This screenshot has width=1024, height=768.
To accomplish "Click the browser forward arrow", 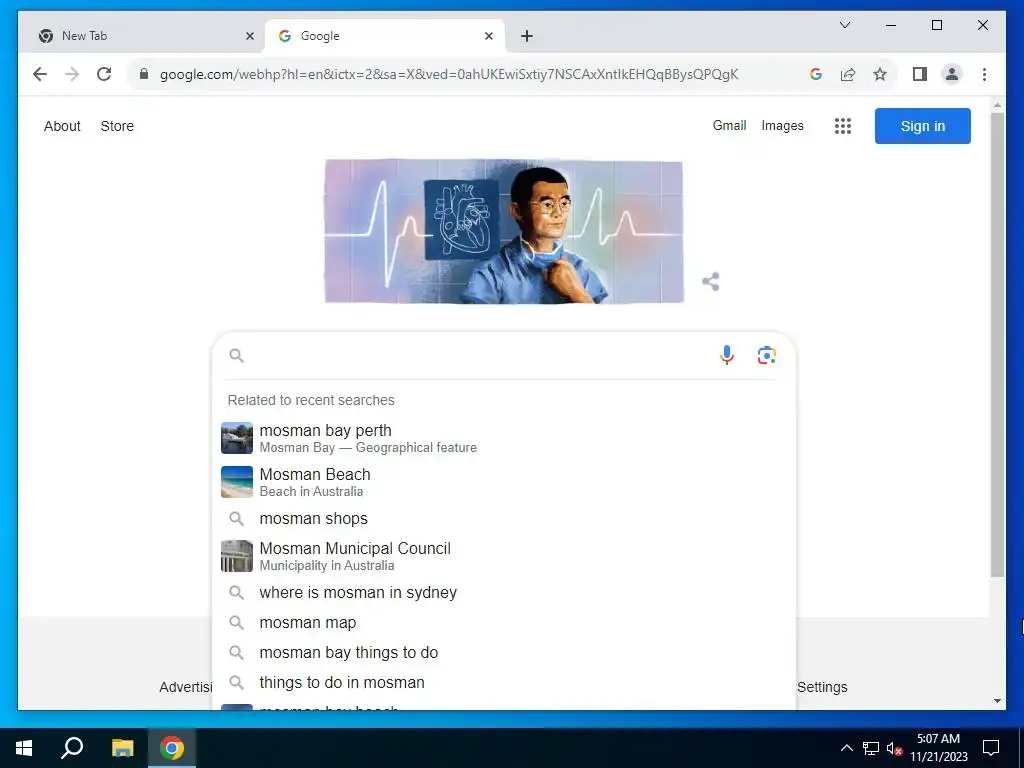I will coord(72,74).
